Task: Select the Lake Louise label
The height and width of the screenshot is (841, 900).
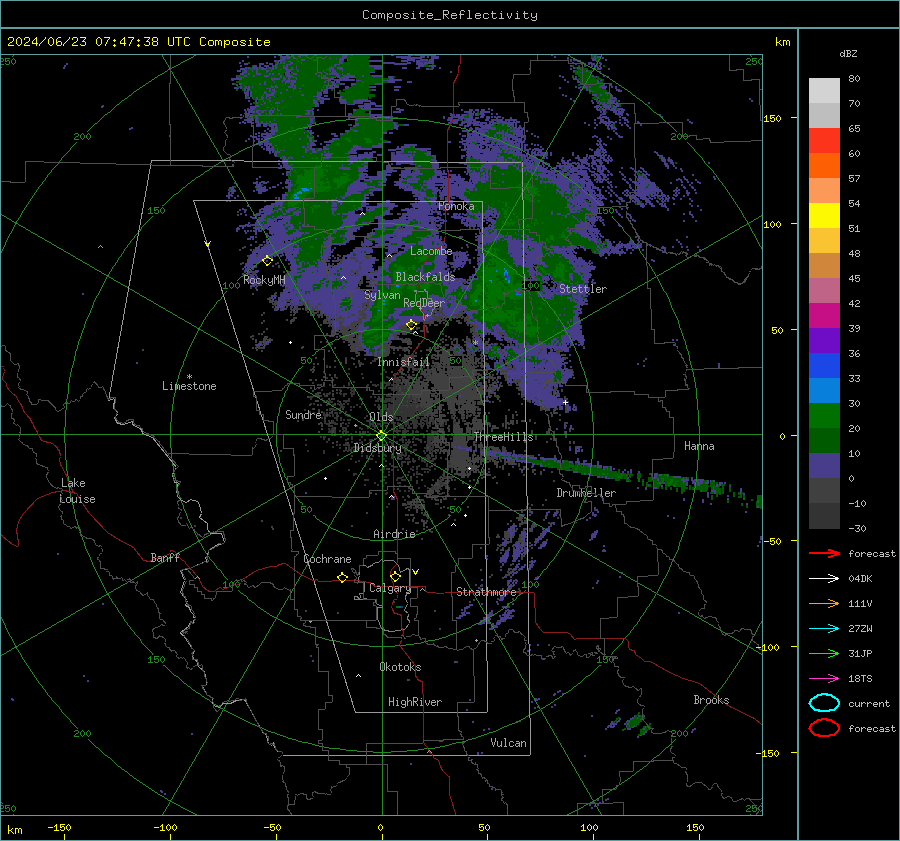Action: tap(77, 491)
